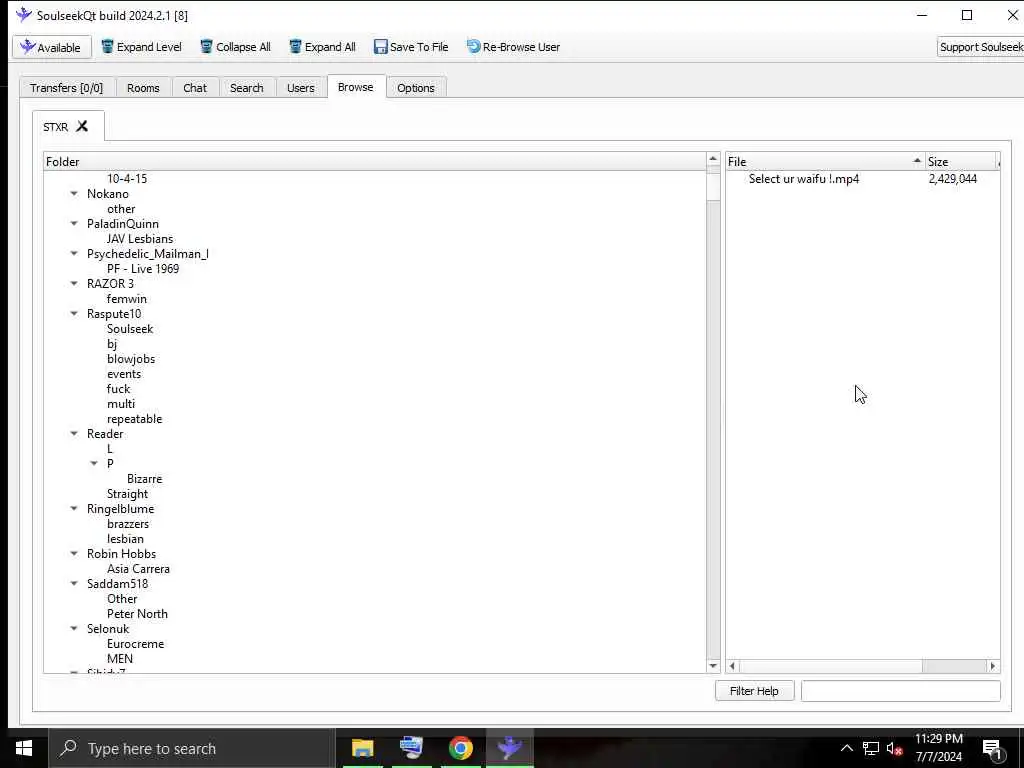The height and width of the screenshot is (768, 1024).
Task: Open the Options tab
Action: click(415, 88)
